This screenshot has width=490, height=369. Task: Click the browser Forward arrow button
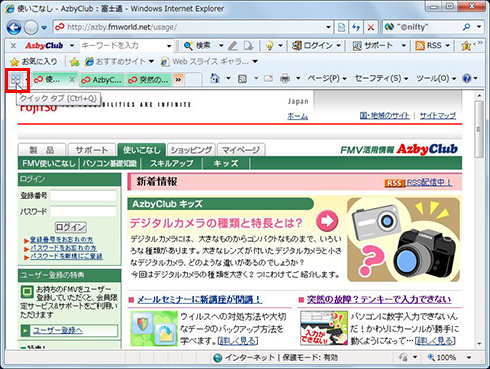tap(31, 27)
